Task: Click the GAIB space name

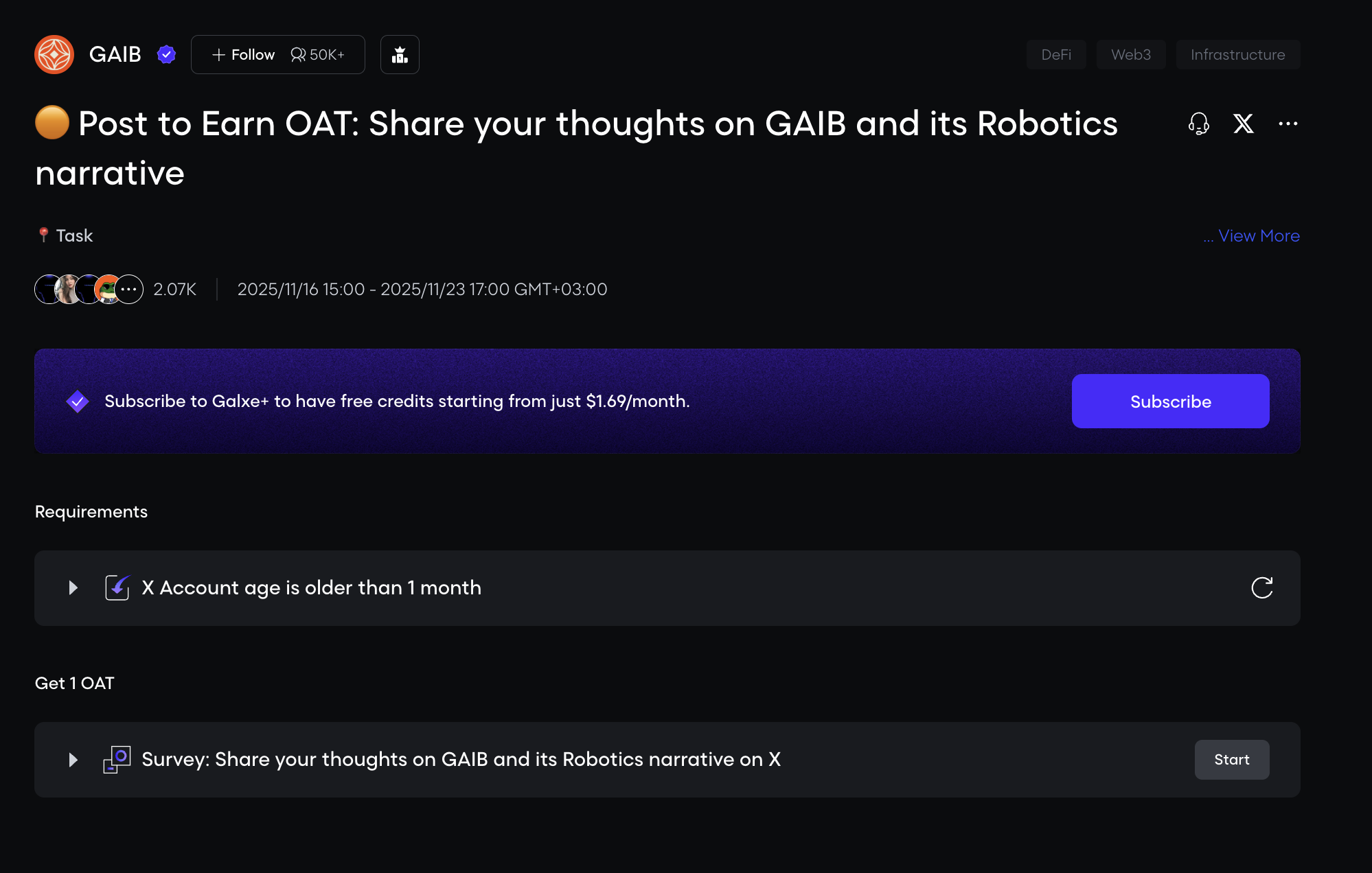Action: (115, 54)
